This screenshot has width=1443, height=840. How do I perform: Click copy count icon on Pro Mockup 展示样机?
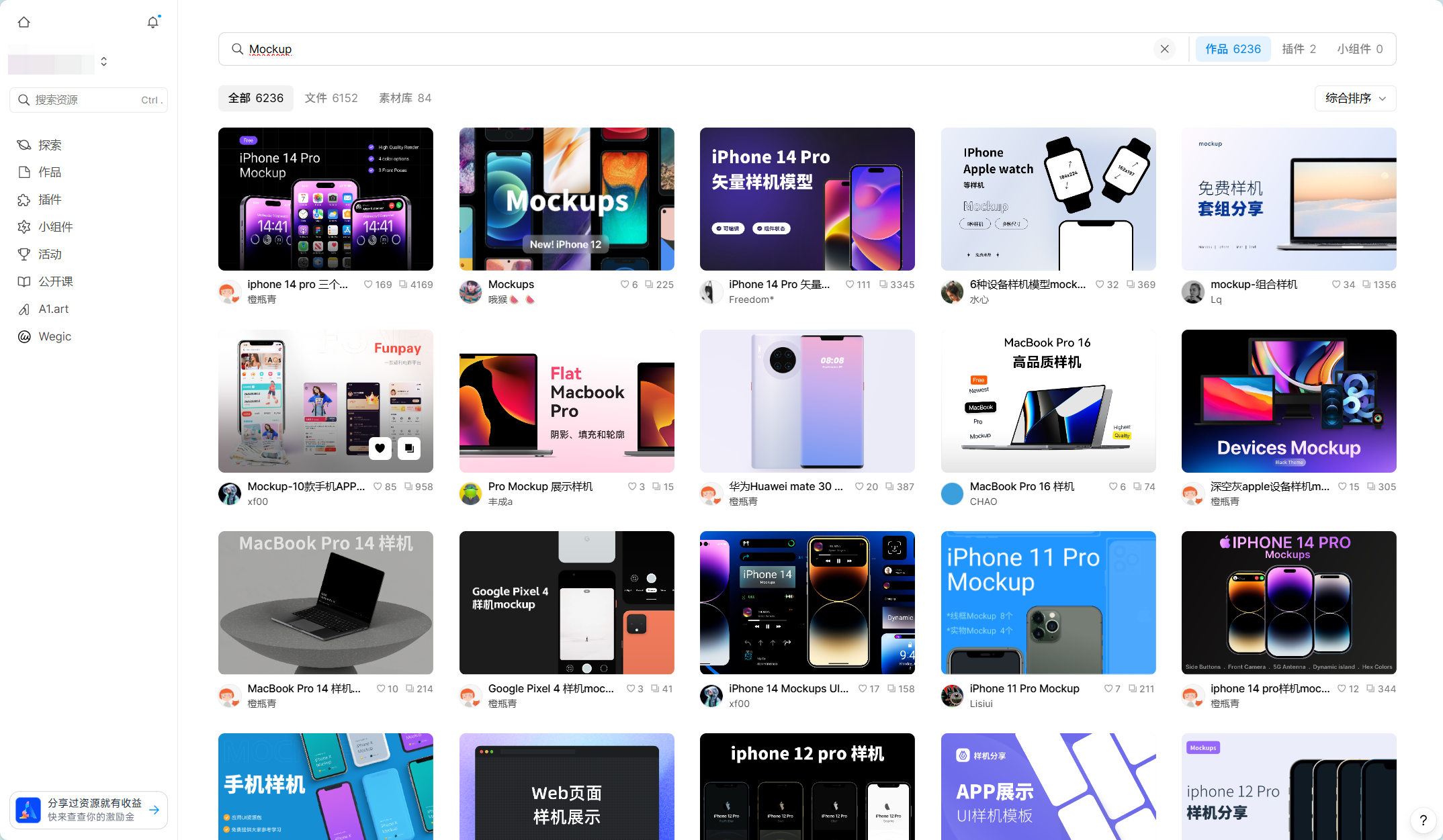coord(656,487)
